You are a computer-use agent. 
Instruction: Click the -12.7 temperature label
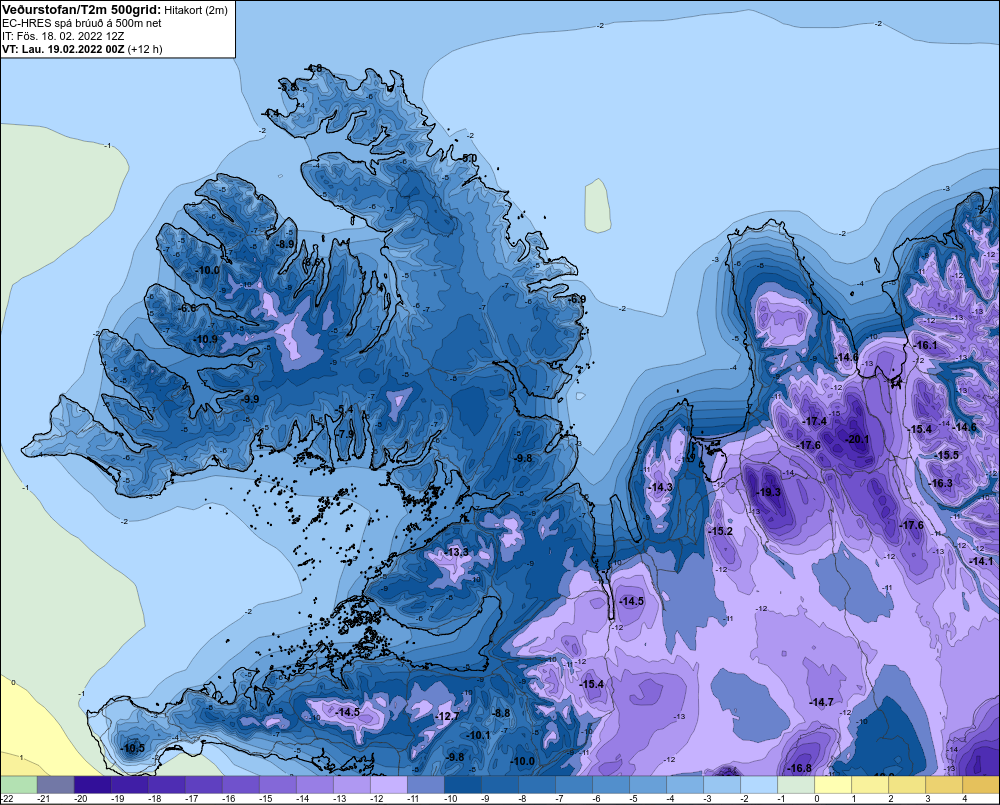tap(447, 716)
